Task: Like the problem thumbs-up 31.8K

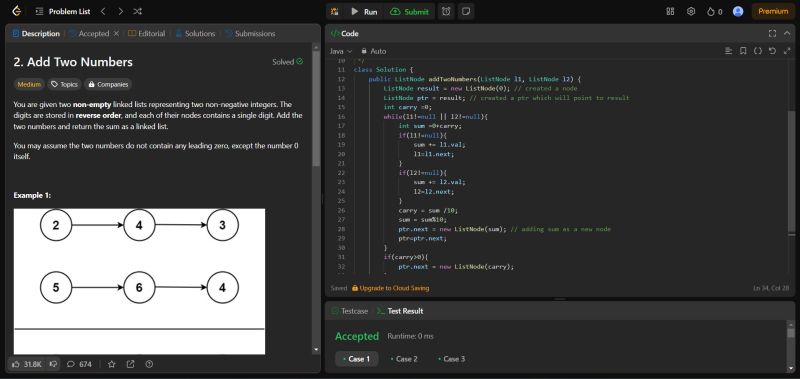Action: (27, 364)
